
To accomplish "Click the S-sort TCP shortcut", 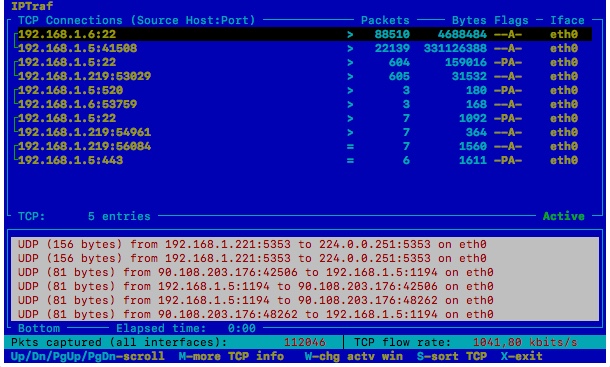I will pos(452,356).
